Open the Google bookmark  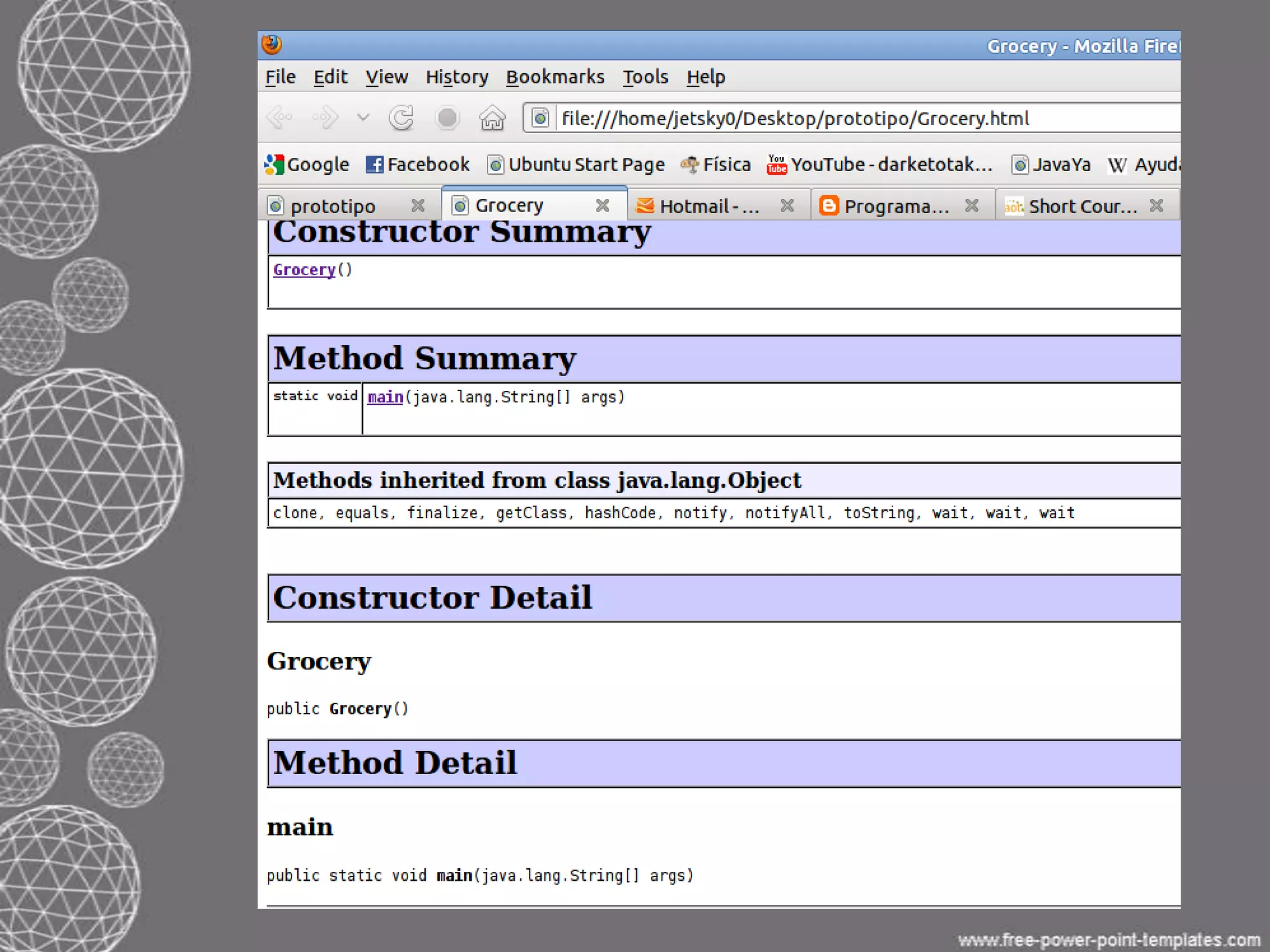point(307,164)
